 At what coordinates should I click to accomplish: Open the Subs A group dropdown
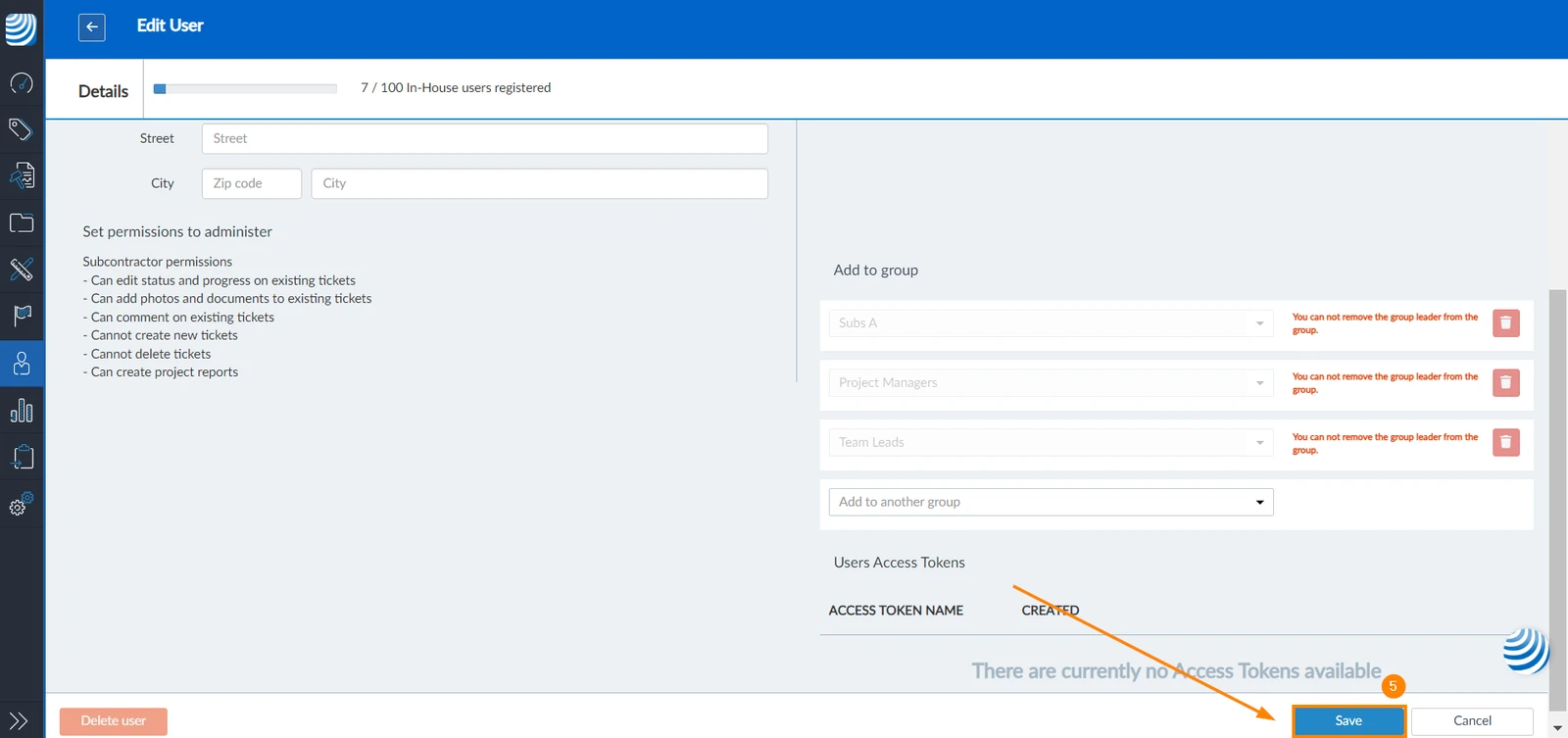[x=1051, y=323]
